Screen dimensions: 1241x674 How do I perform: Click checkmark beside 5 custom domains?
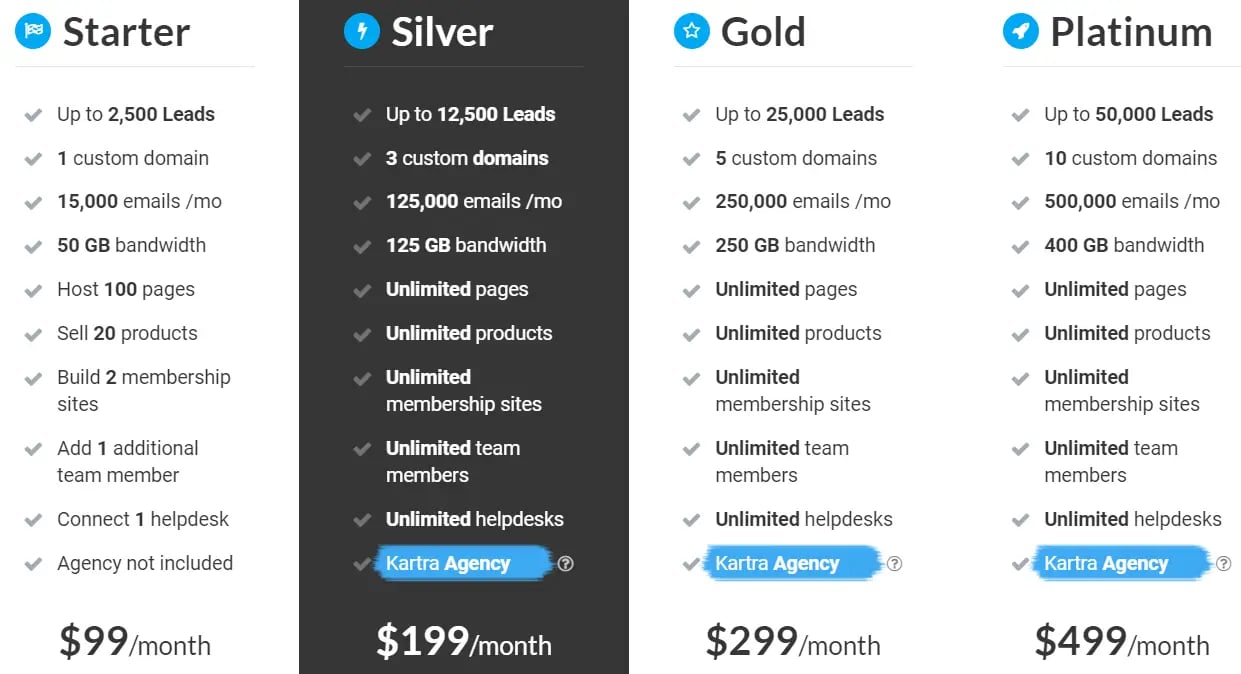(691, 159)
